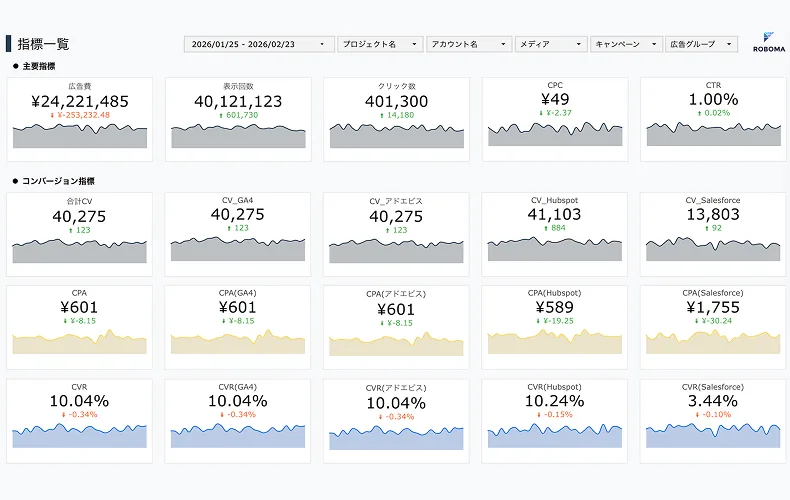The height and width of the screenshot is (500, 790).
Task: Expand the 広告グループ filter dropdown
Action: coord(702,44)
